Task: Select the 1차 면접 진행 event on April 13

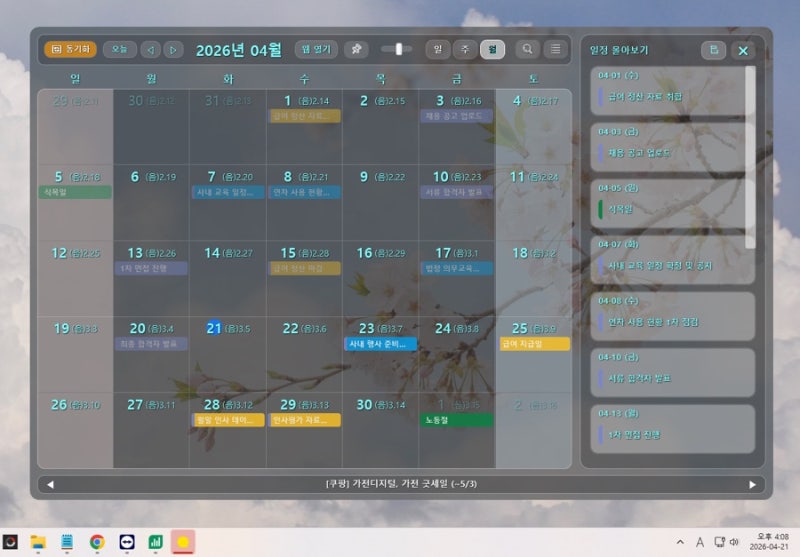Action: click(x=152, y=268)
